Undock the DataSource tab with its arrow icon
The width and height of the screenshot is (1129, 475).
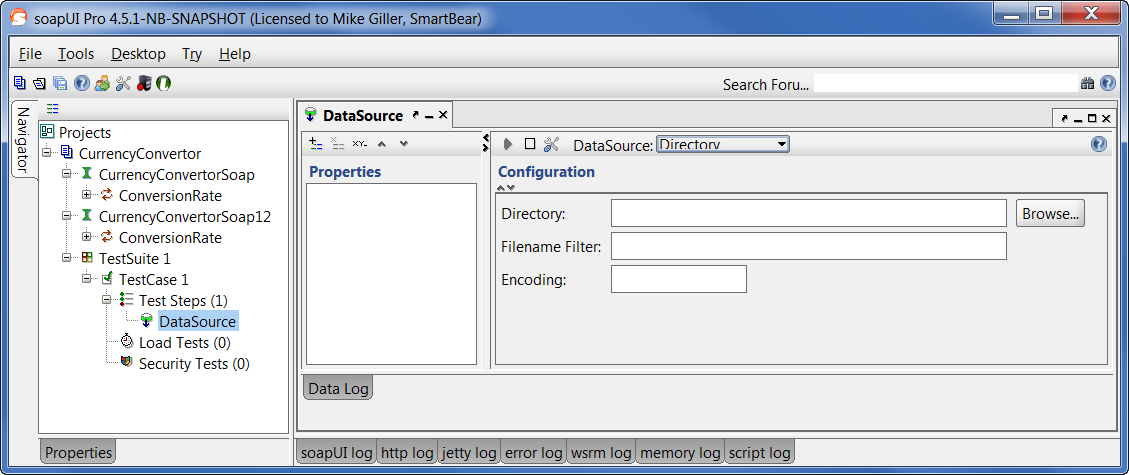click(415, 115)
